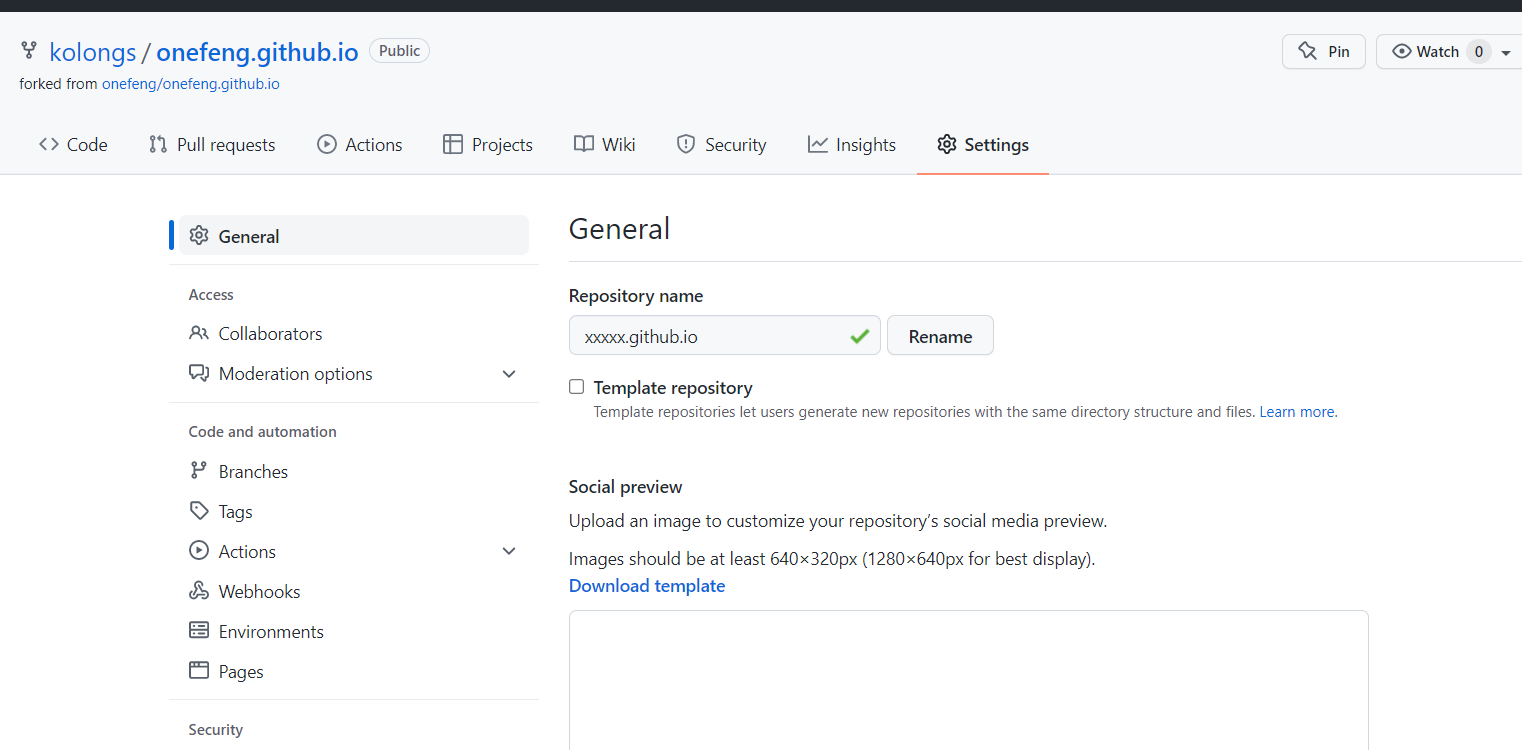Click the branch icon beside Branches
The width and height of the screenshot is (1522, 750).
point(199,471)
